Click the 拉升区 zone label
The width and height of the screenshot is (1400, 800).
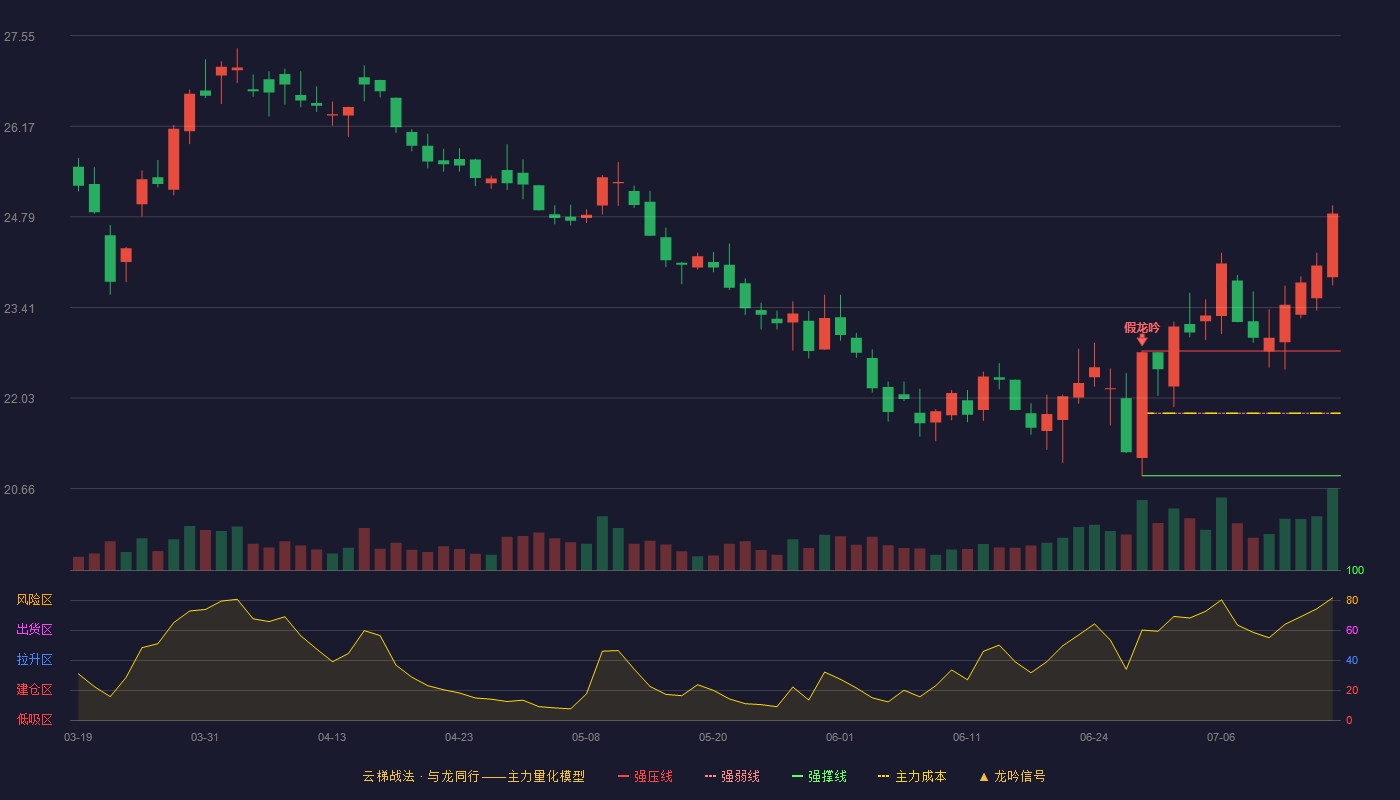click(x=34, y=660)
